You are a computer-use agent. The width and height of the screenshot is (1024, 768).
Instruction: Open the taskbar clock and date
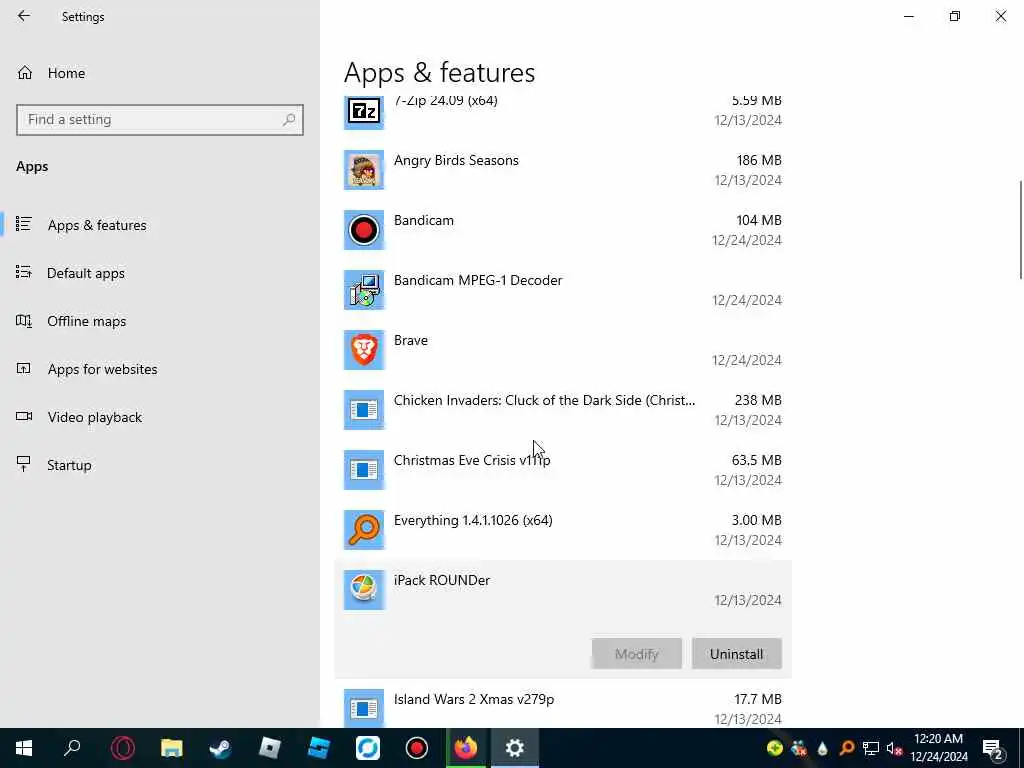(x=938, y=748)
